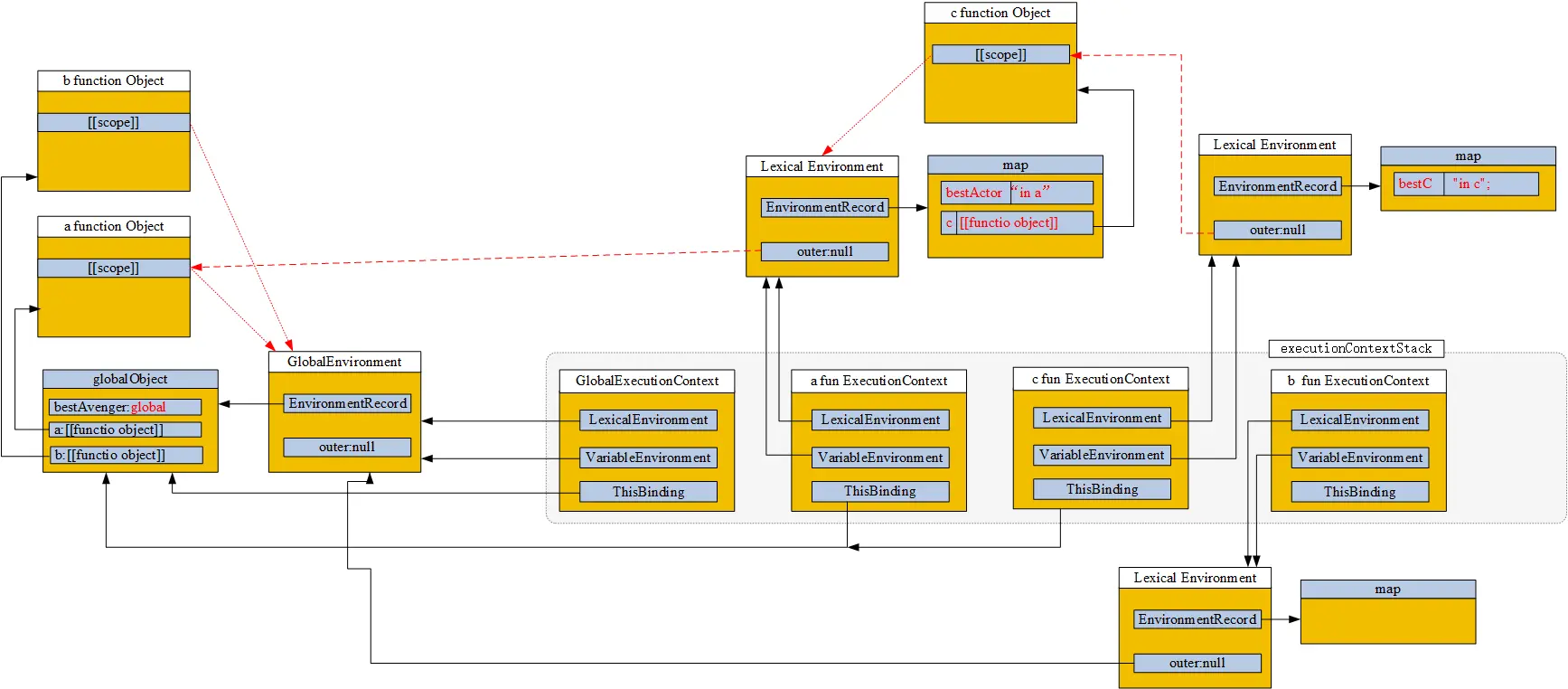This screenshot has height=689, width=1568.
Task: Click the map header above bestC
Action: tap(1469, 156)
